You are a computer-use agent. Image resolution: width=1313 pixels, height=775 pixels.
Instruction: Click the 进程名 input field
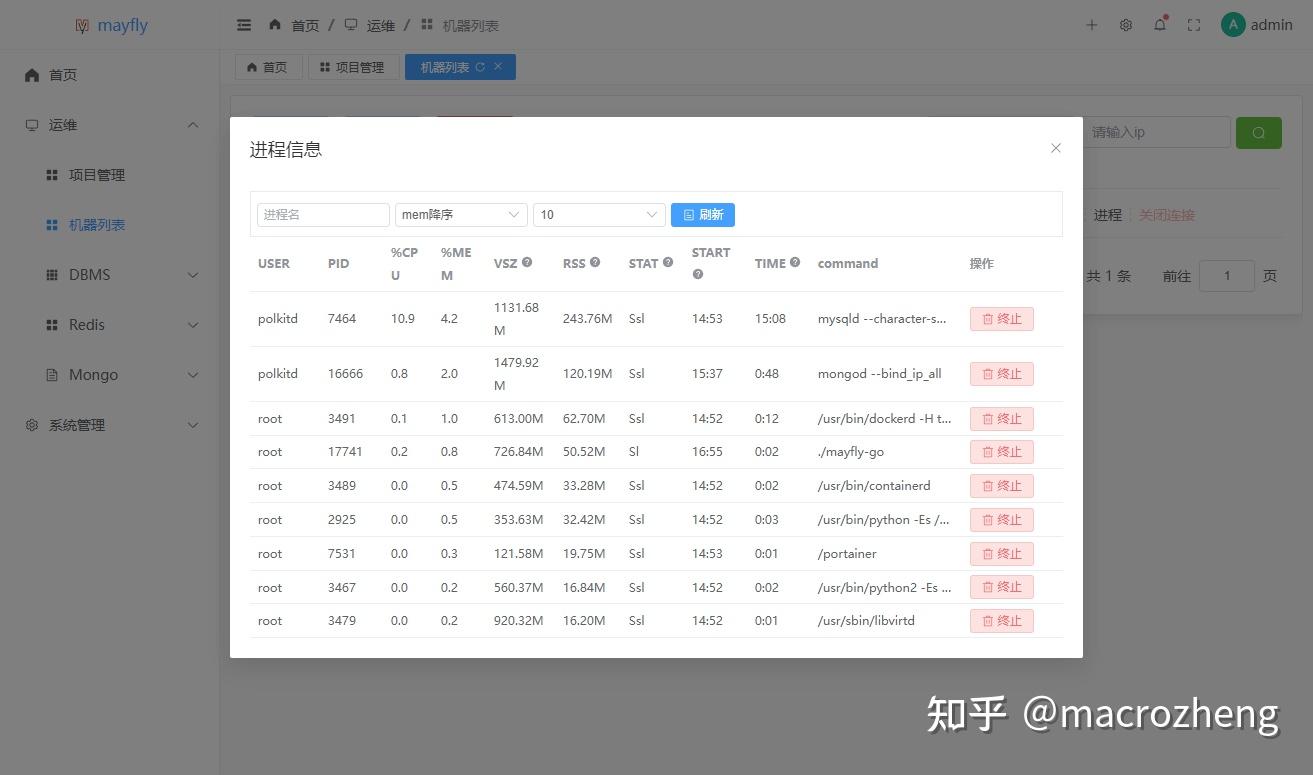pyautogui.click(x=322, y=214)
